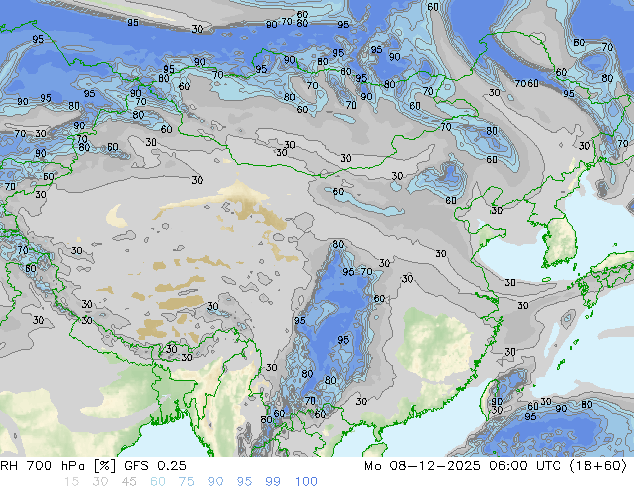Click the 'RH 700 hPa [%]' title text

pos(58,466)
